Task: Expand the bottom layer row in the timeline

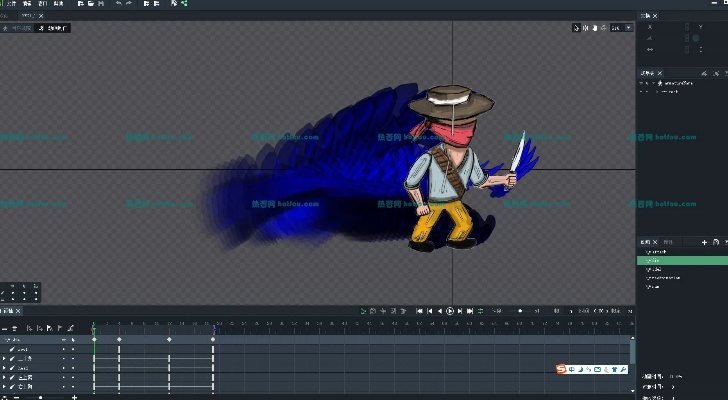Action: (4, 386)
